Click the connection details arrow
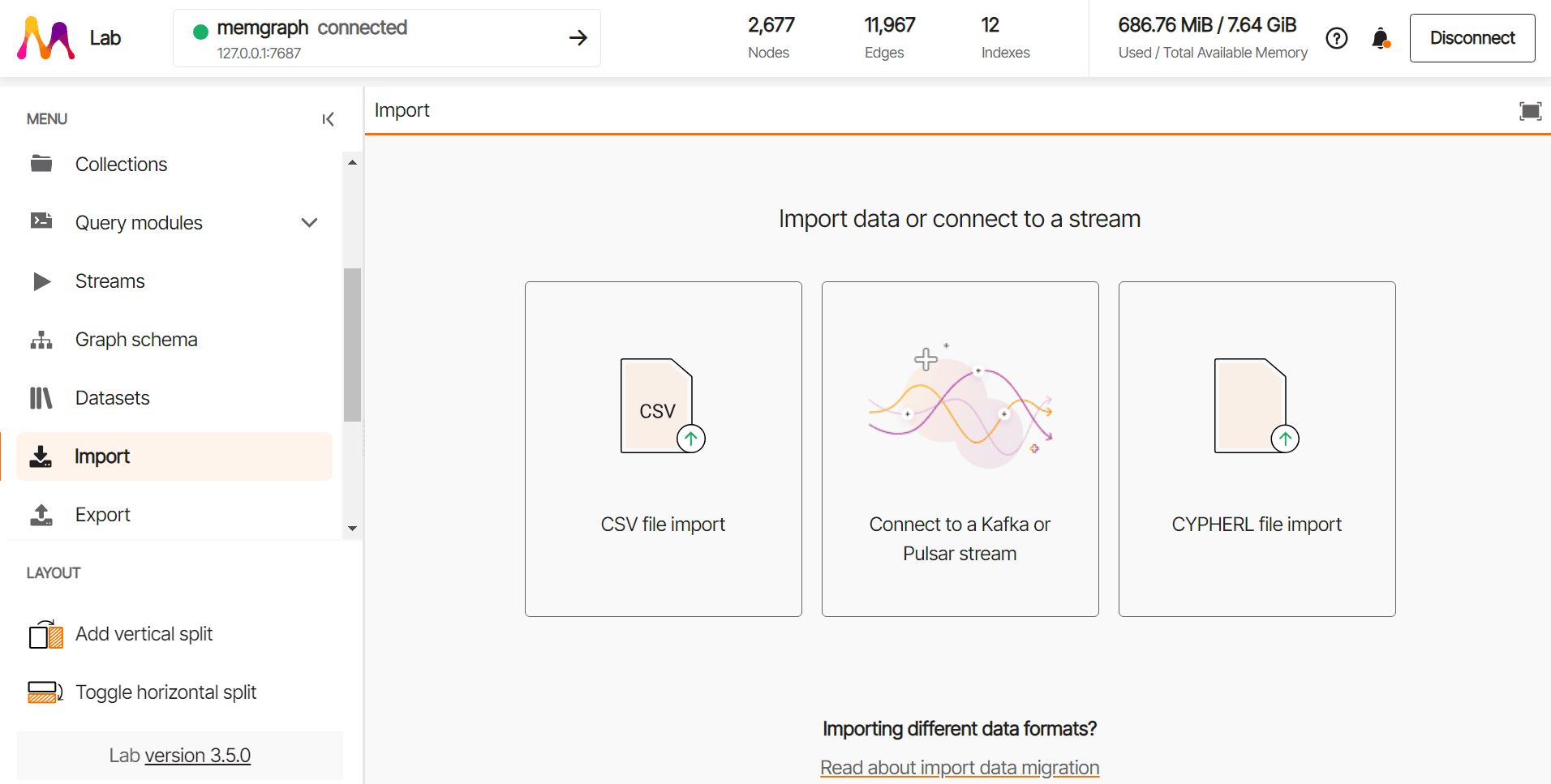 click(578, 38)
